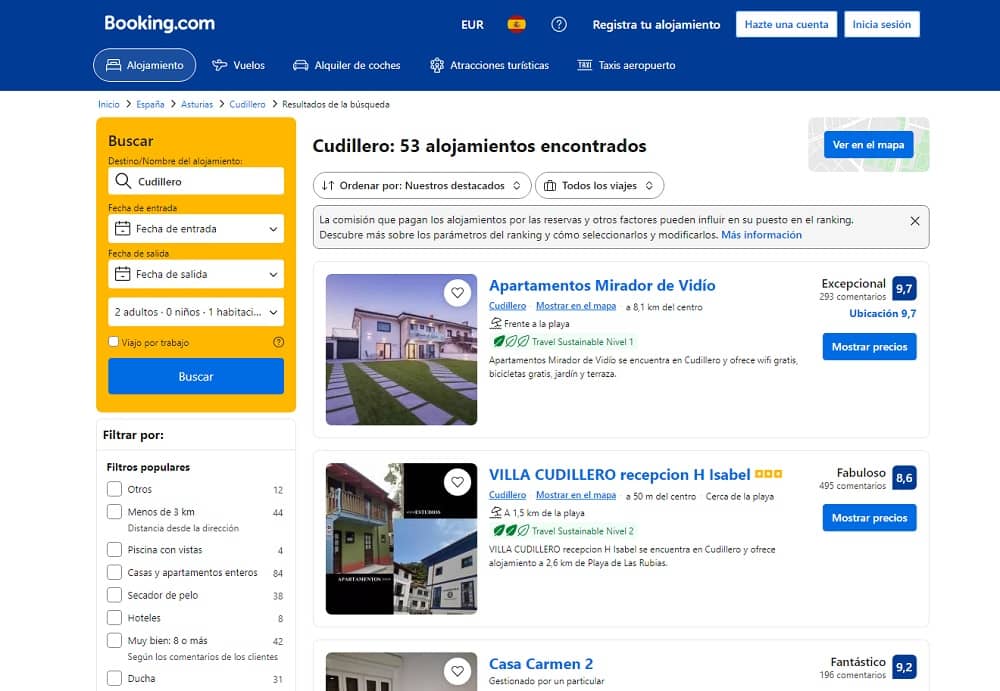This screenshot has height=691, width=1000.
Task: Check the Otros filter
Action: tap(114, 489)
